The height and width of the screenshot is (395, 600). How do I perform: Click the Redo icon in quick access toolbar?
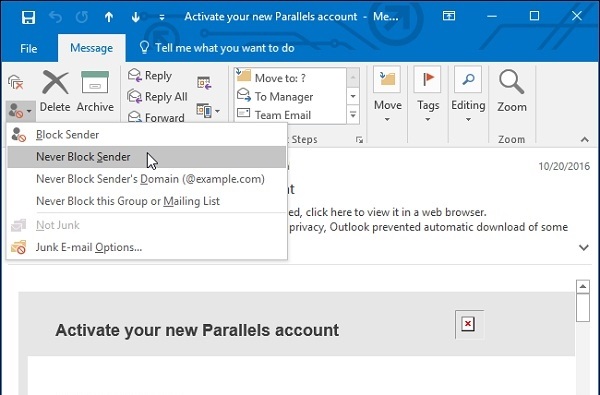82,17
